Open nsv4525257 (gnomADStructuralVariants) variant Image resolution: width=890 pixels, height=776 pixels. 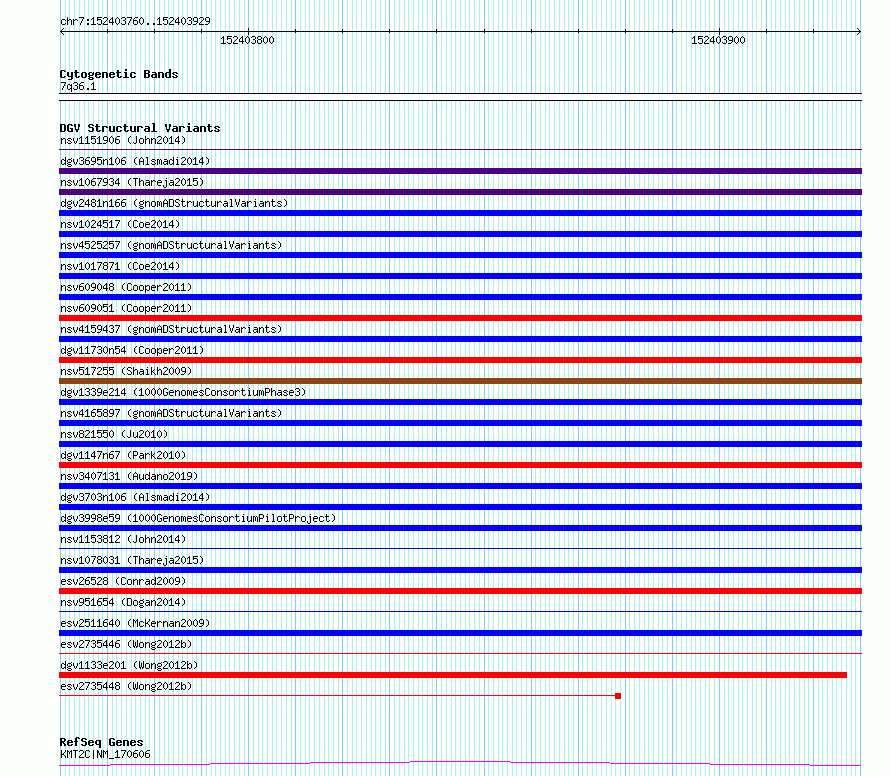pos(171,245)
